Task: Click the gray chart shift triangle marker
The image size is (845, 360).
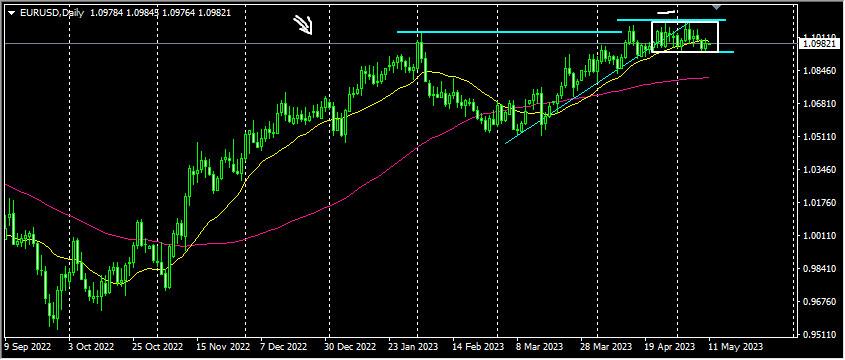Action: pyautogui.click(x=716, y=6)
